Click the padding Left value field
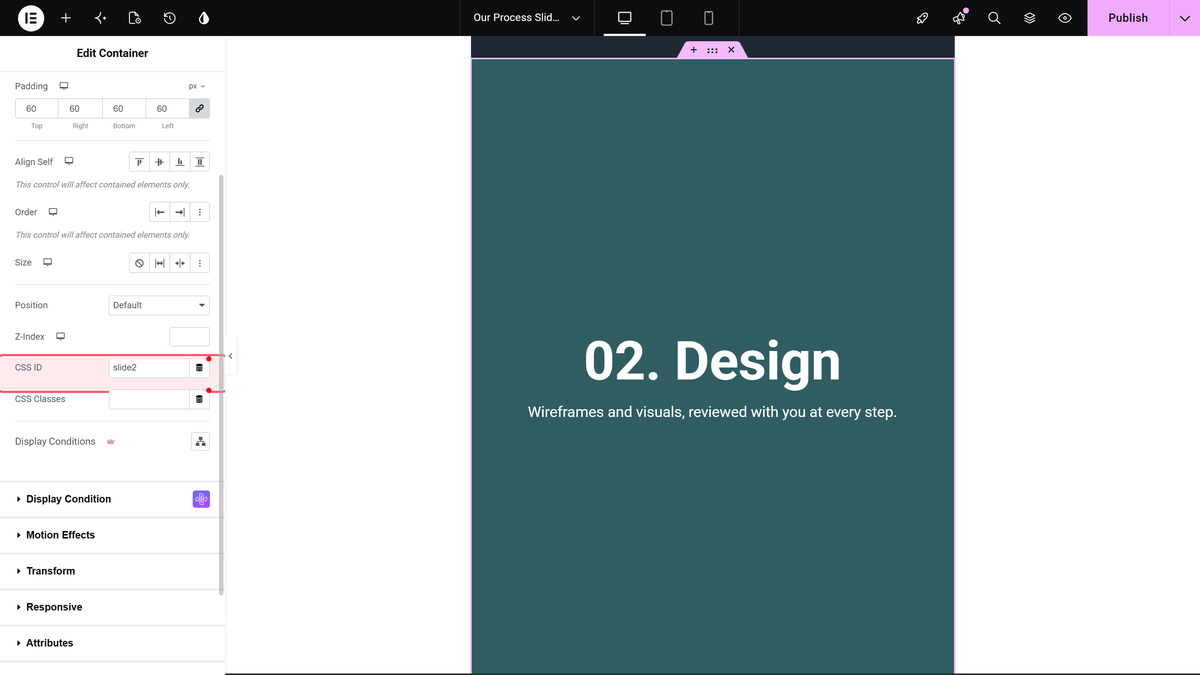Screen dimensions: 1200x675 click(x=167, y=108)
